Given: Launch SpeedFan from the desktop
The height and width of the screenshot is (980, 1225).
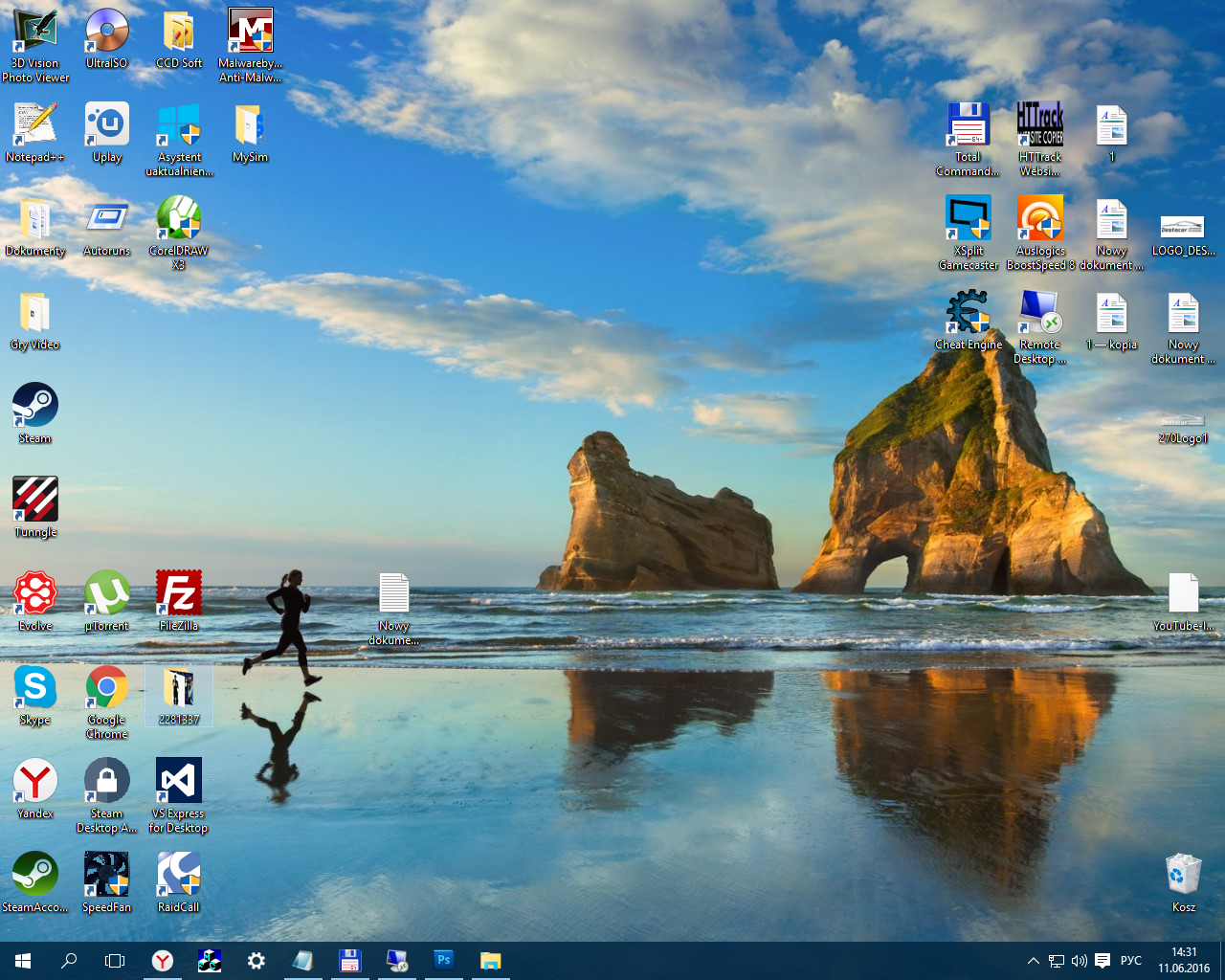Looking at the screenshot, I should pos(107,882).
